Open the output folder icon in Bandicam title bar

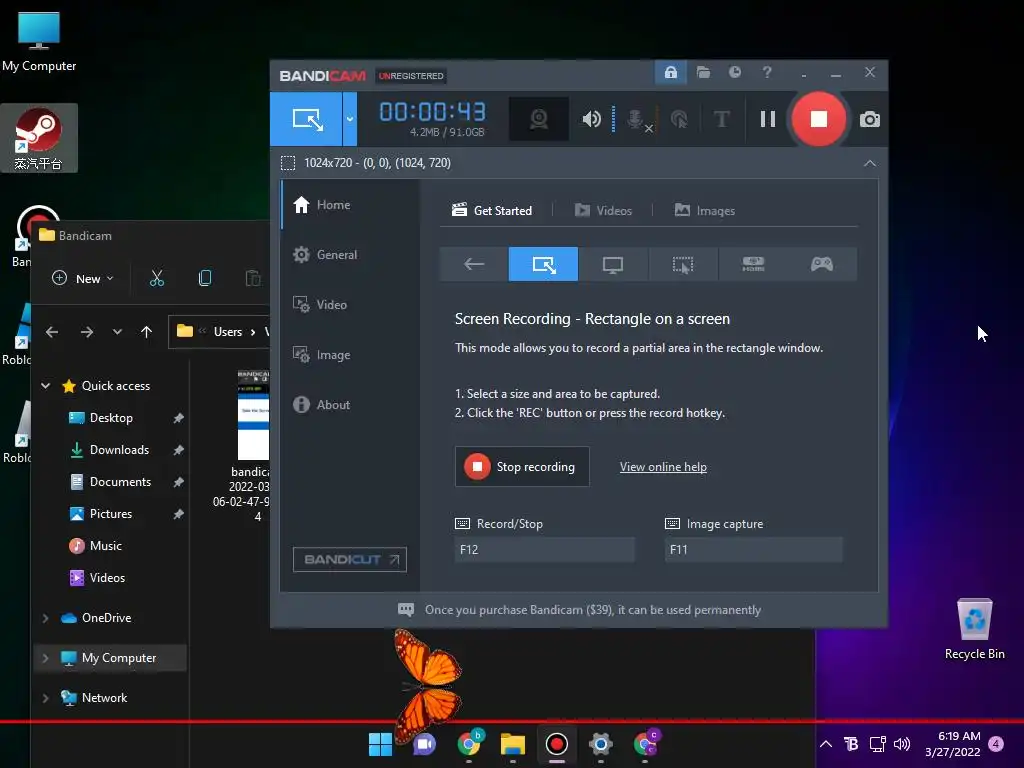(703, 72)
